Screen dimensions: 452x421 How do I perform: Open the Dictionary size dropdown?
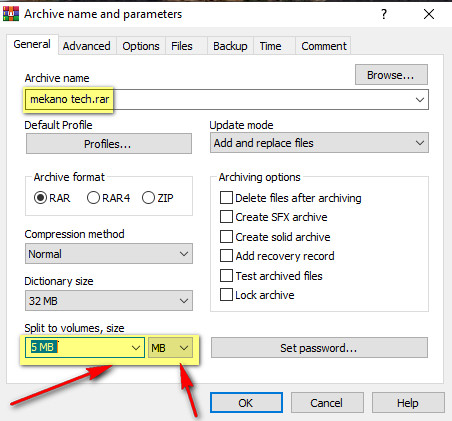(109, 301)
